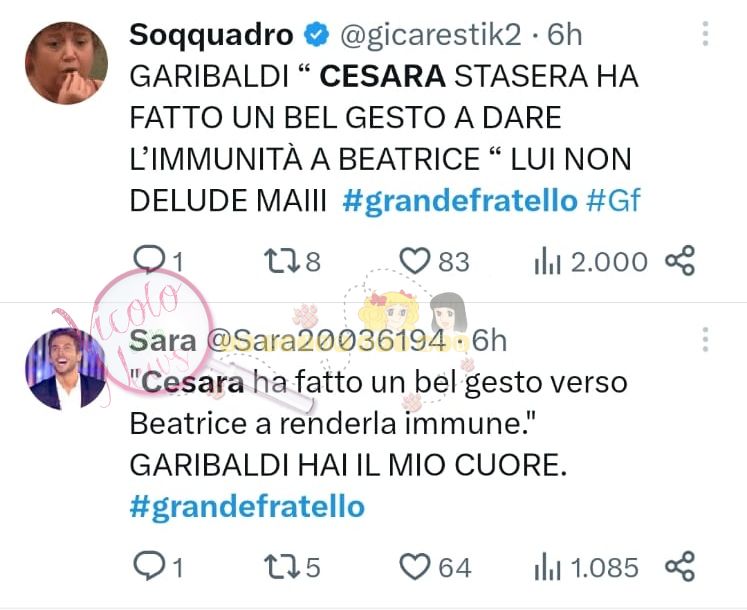Like Sara's tweet with 64 likes
This screenshot has height=610, width=747.
click(414, 568)
